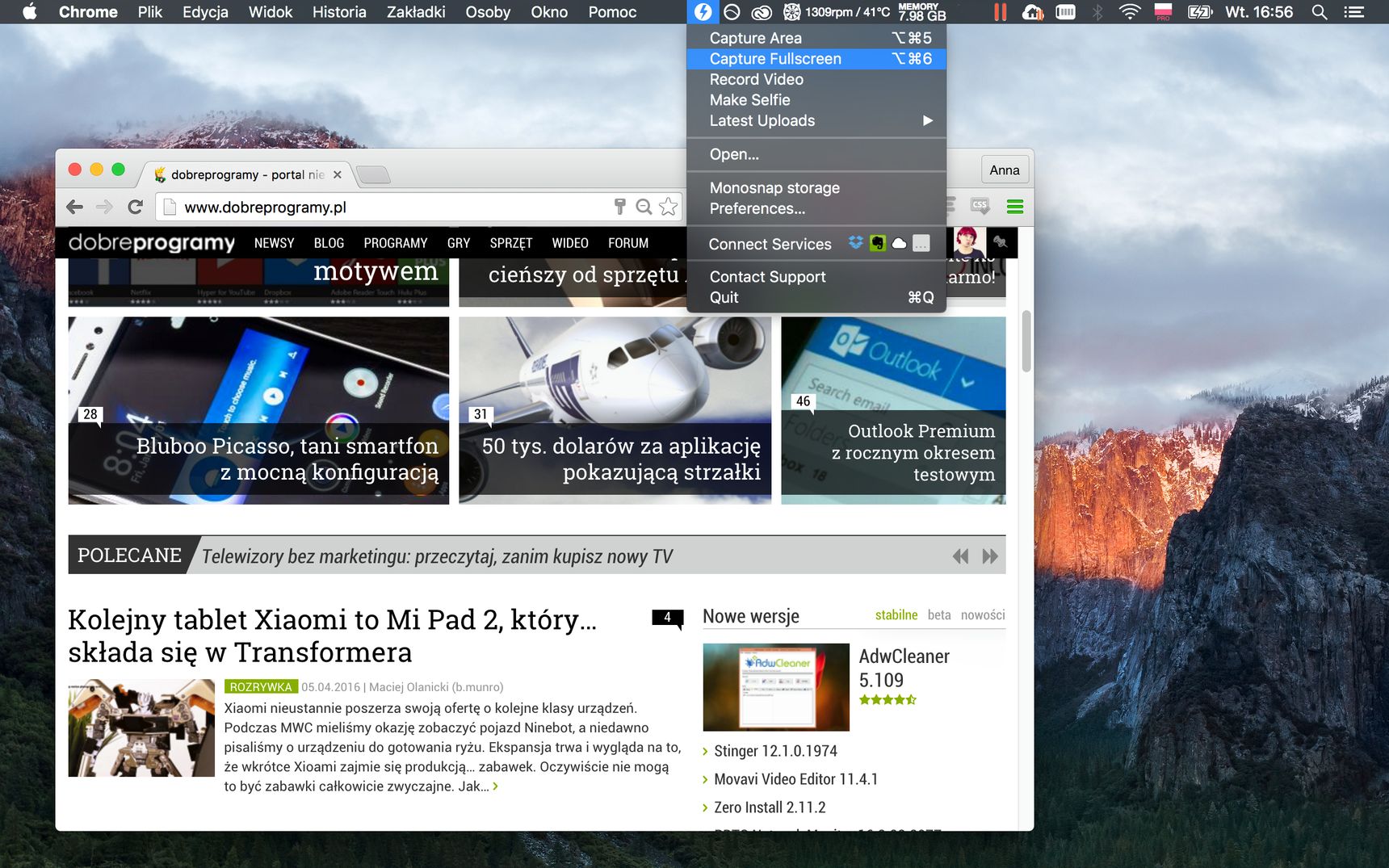Open FORUM section
Image resolution: width=1389 pixels, height=868 pixels.
click(628, 243)
